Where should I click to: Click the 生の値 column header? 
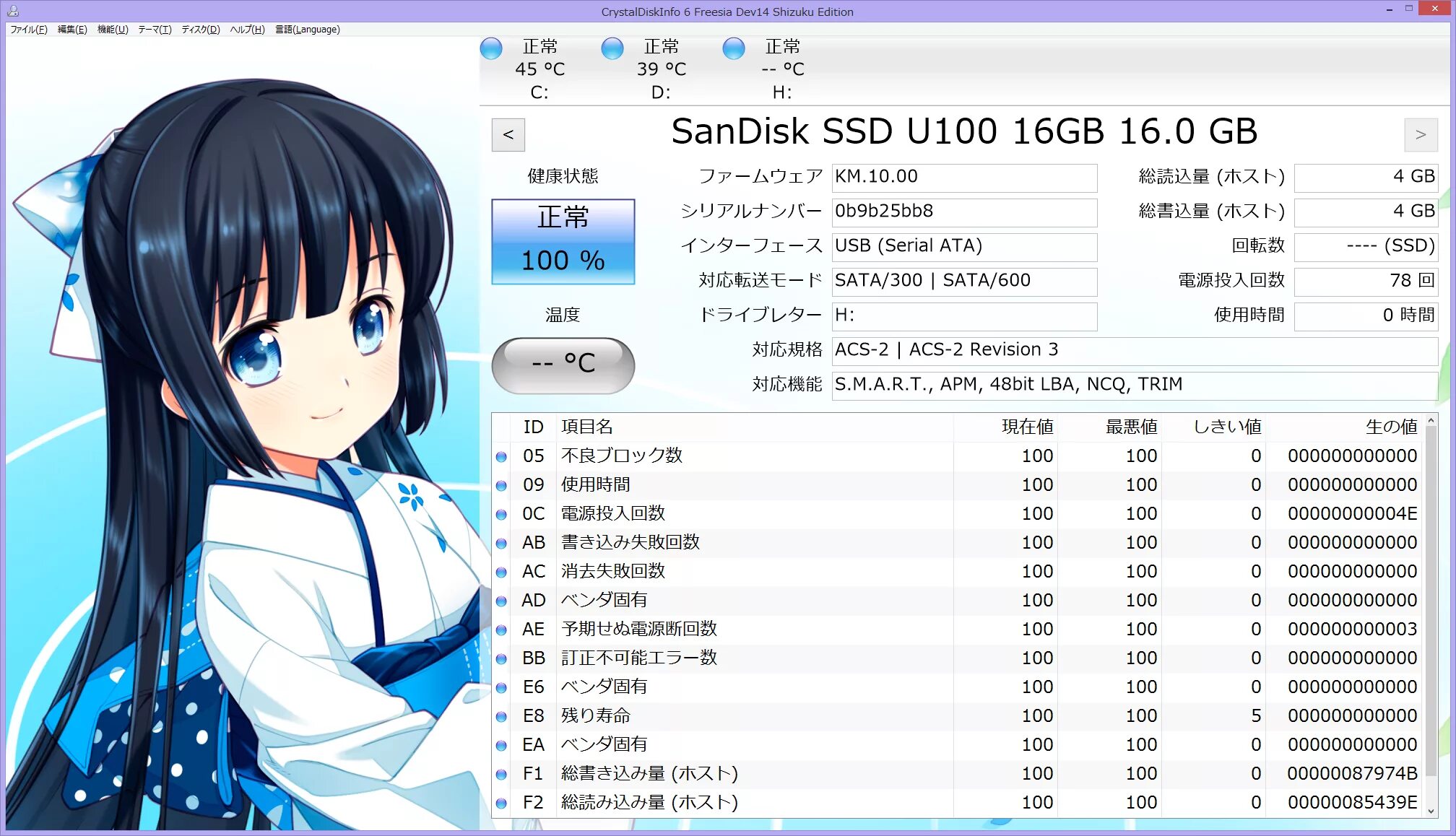[1344, 427]
